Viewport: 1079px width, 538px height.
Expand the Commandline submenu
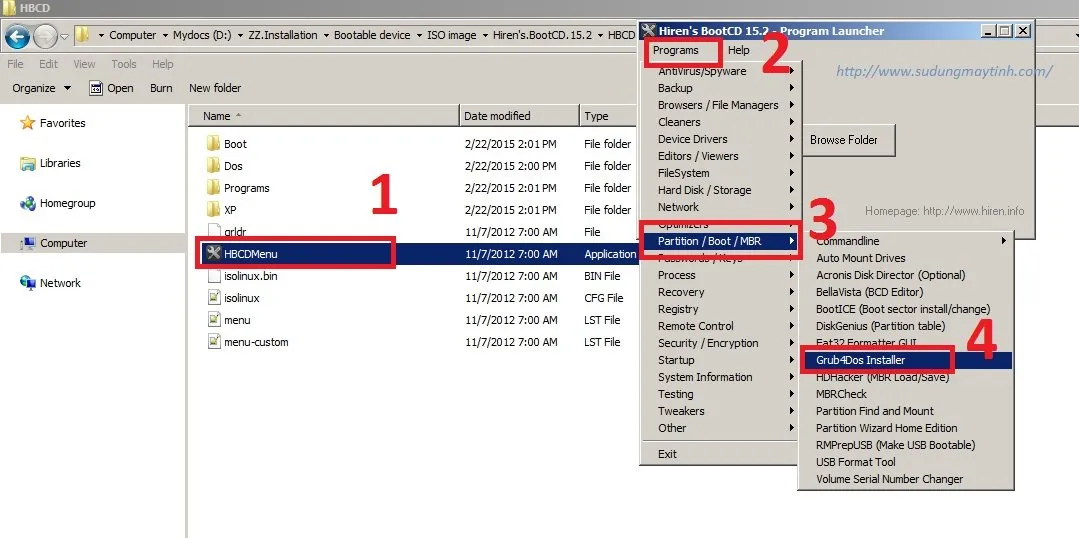point(906,241)
